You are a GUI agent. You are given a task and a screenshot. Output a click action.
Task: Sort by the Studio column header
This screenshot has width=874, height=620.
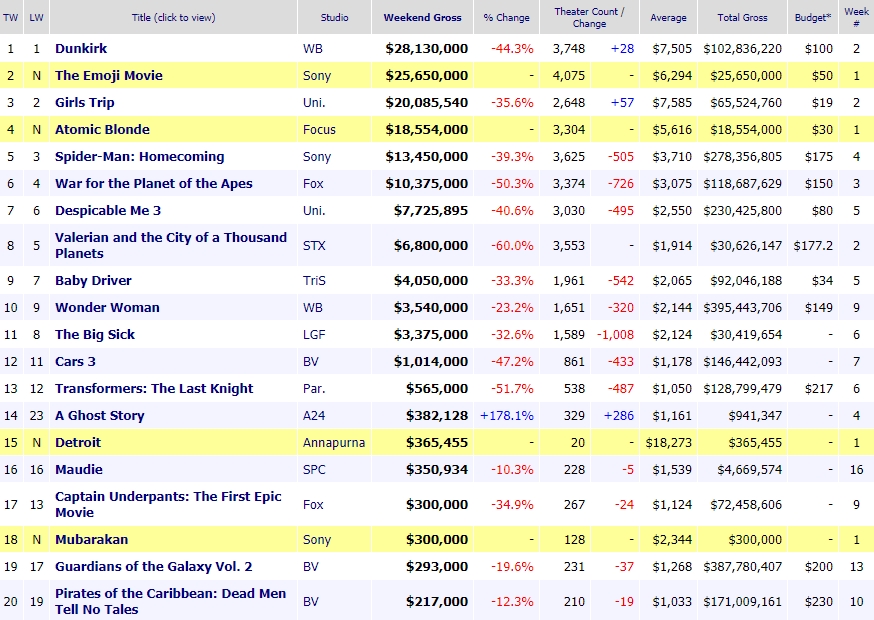pyautogui.click(x=334, y=17)
